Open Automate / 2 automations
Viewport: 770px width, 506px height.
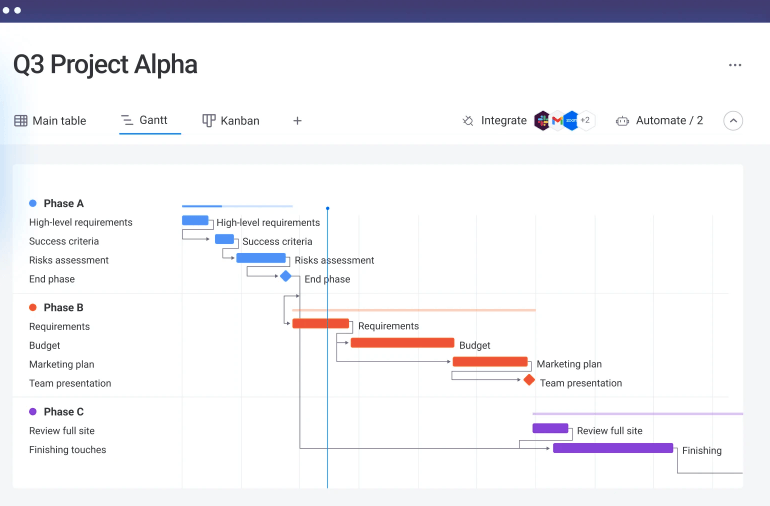click(660, 121)
